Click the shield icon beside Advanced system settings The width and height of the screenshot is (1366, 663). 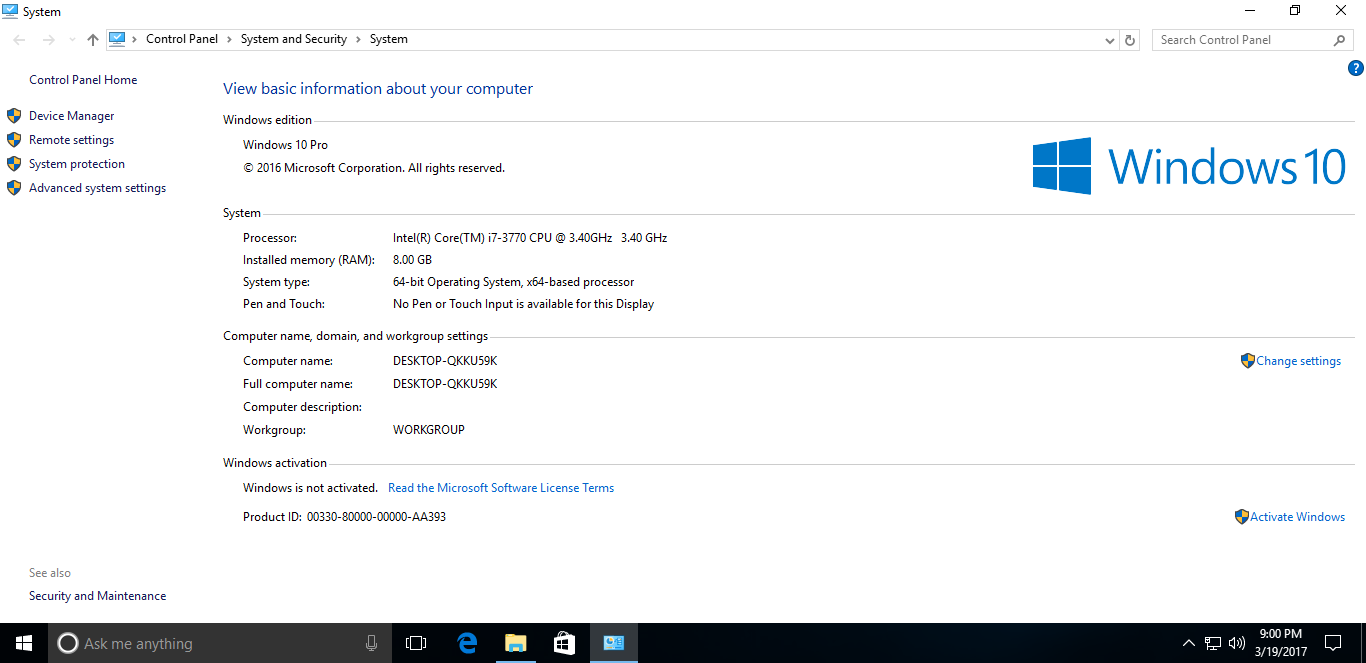(x=14, y=188)
